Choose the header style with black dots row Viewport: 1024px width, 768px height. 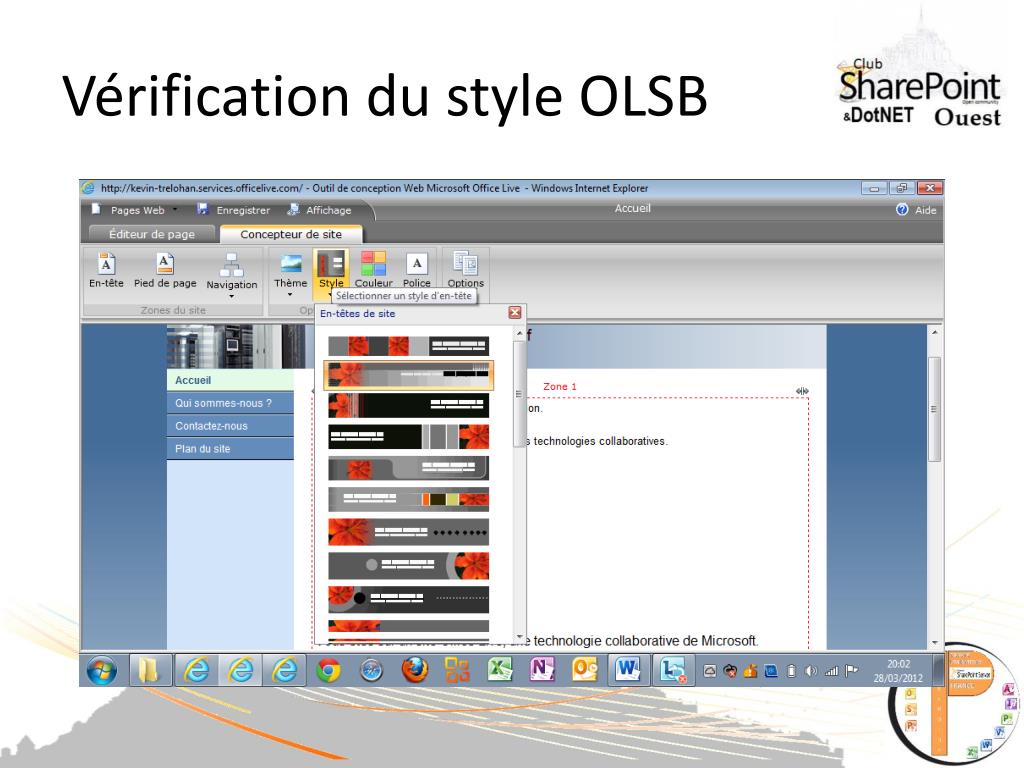tap(408, 532)
